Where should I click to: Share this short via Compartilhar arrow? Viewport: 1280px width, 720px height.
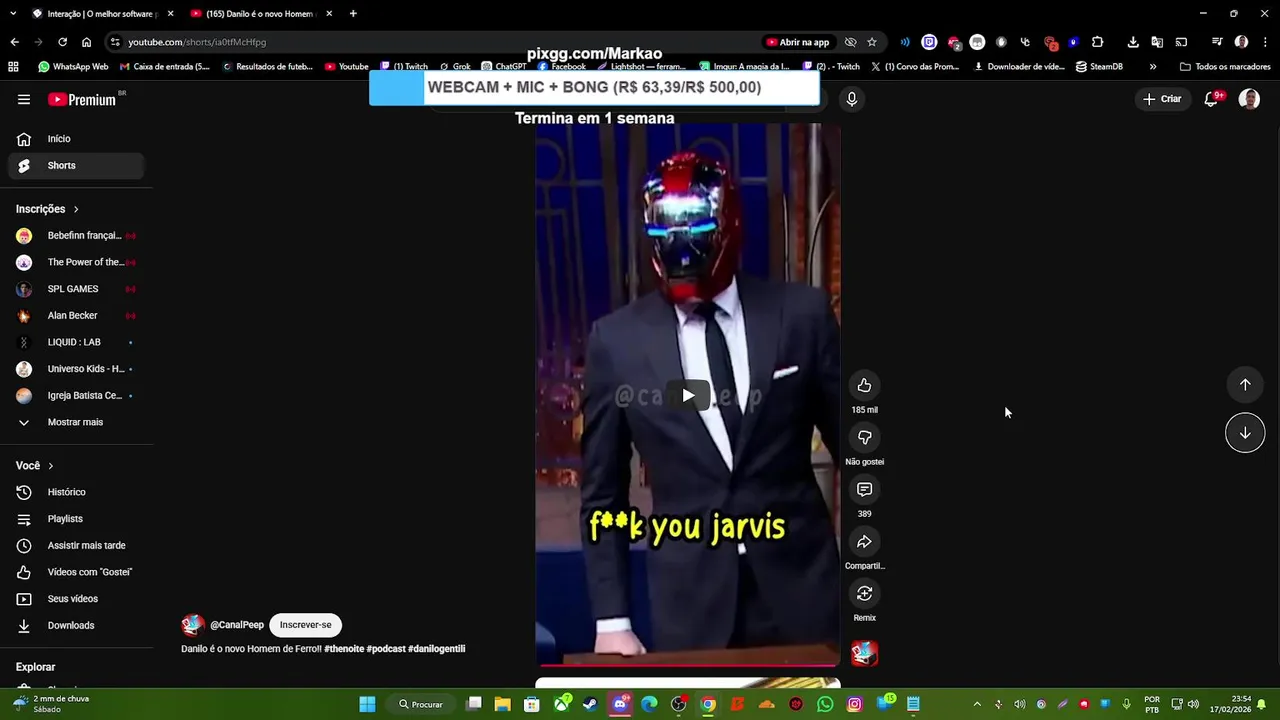(864, 542)
